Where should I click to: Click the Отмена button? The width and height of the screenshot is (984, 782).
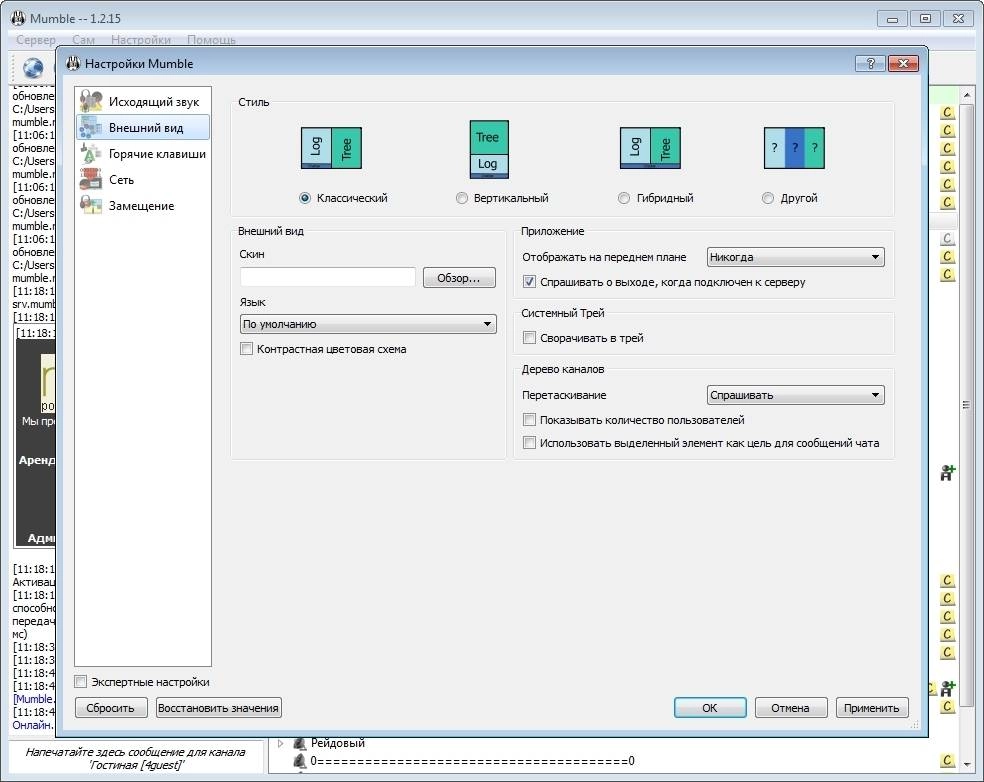coord(791,707)
